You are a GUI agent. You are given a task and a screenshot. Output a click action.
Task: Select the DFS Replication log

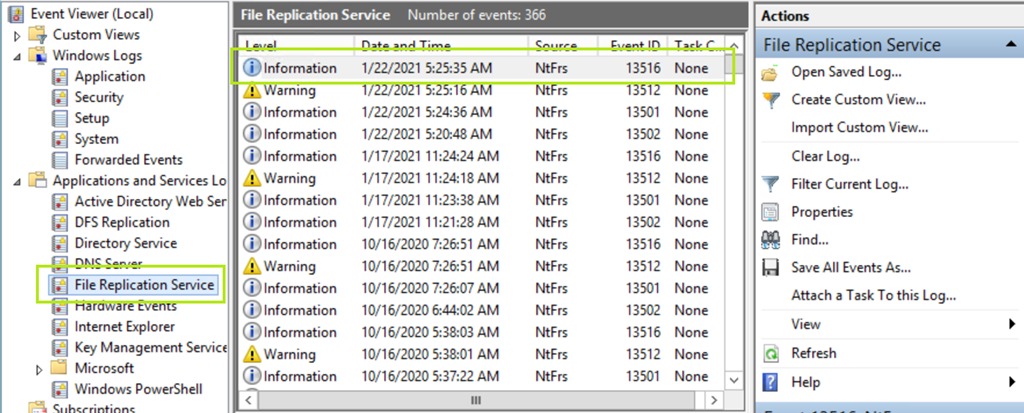click(x=121, y=222)
